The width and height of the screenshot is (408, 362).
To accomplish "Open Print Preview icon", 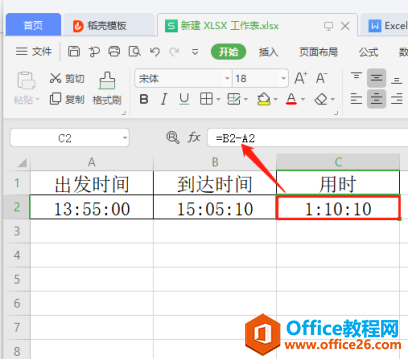I will tap(134, 52).
